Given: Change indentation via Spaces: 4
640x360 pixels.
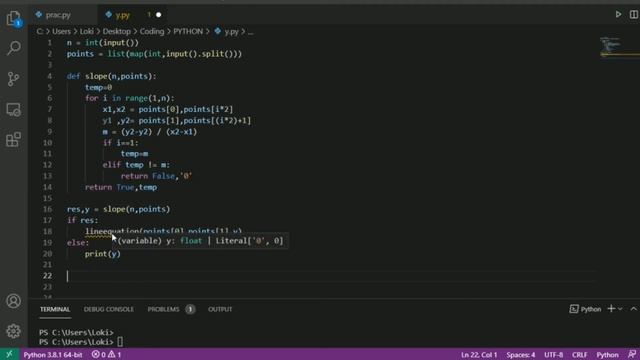Looking at the screenshot, I should tap(521, 355).
